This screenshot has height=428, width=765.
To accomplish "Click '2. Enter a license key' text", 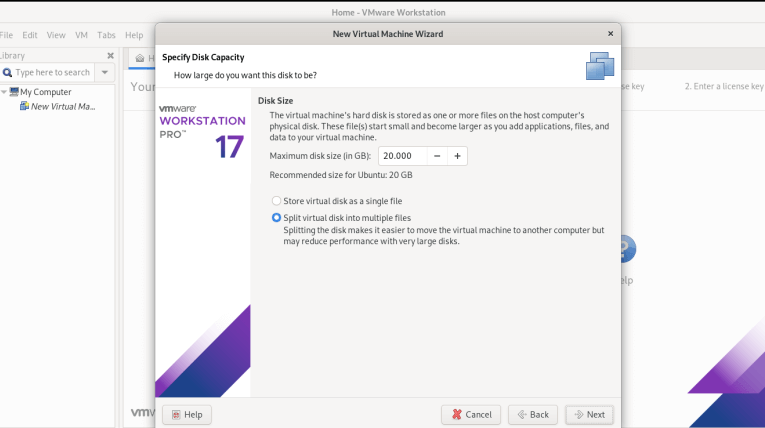I will pos(724,86).
